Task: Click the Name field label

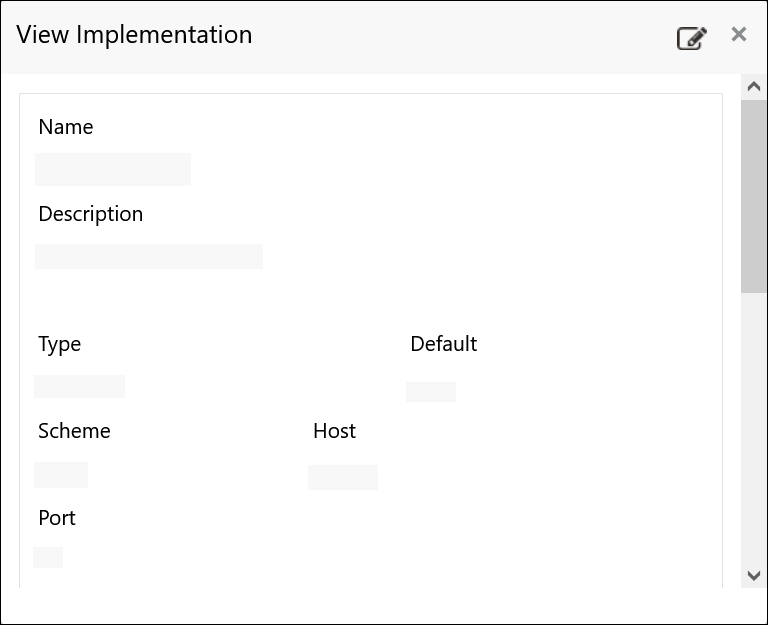Action: click(x=66, y=127)
